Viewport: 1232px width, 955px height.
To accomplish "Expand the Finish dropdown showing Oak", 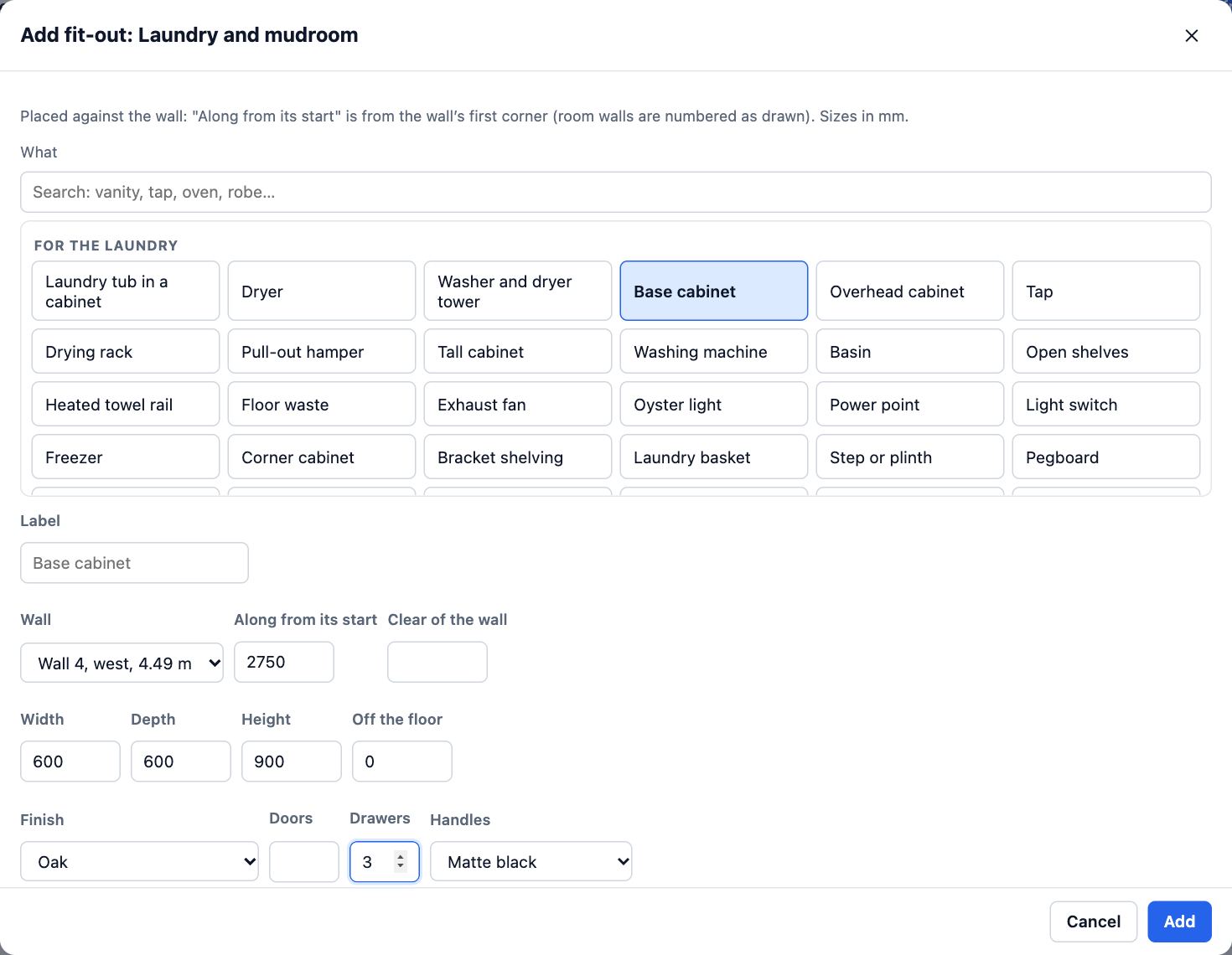I will pyautogui.click(x=139, y=861).
